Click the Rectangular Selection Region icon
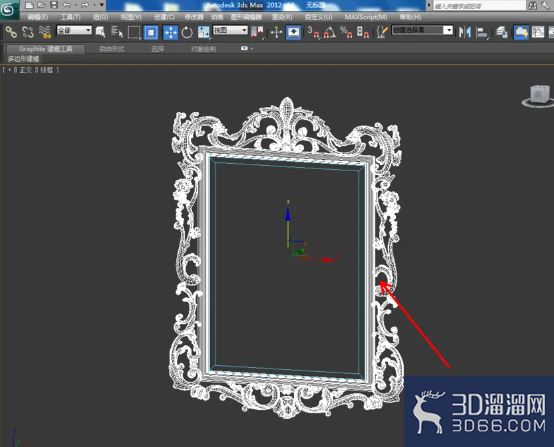Viewport: 554px width, 447px height. [134, 32]
